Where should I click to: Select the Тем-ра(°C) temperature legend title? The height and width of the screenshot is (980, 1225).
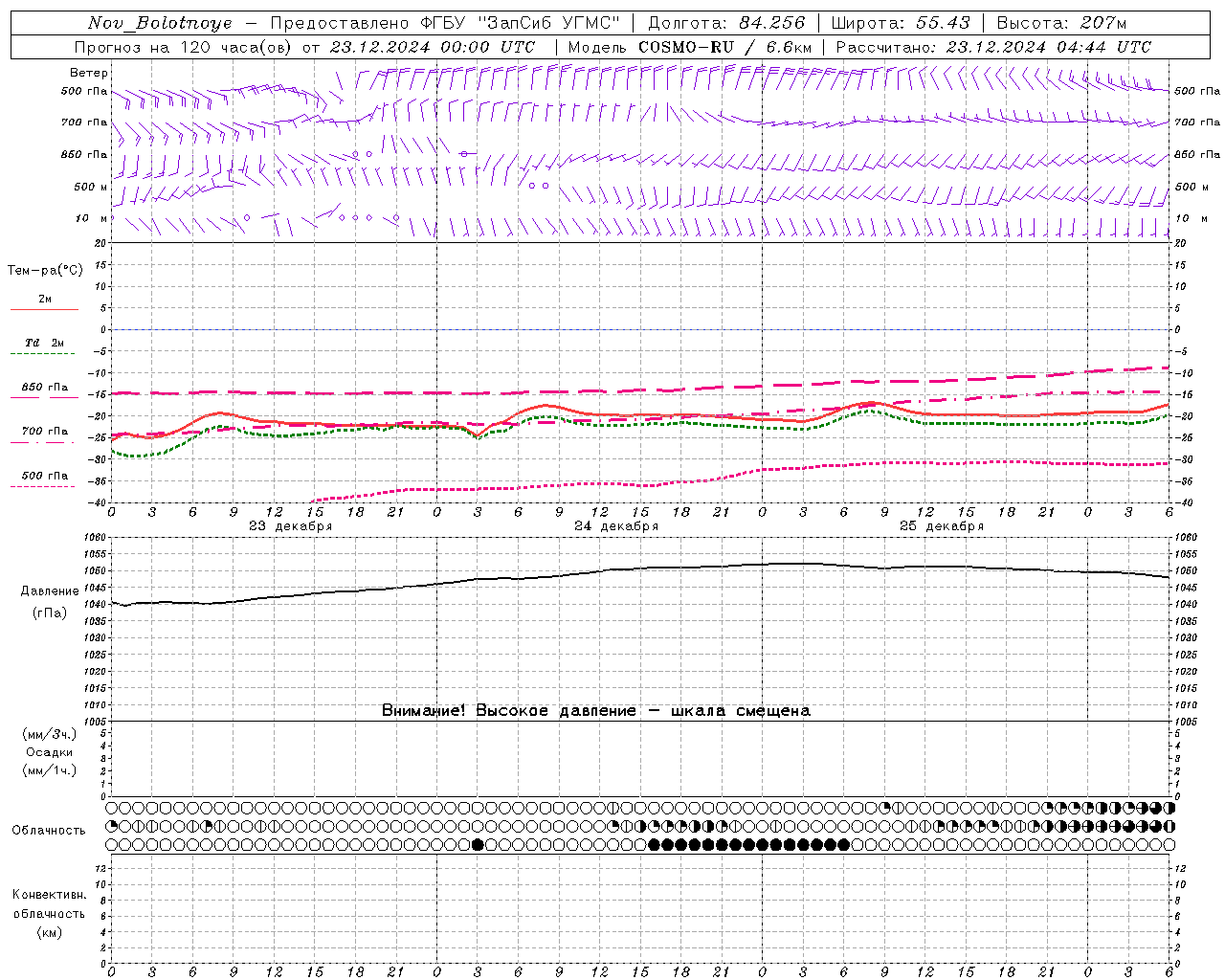pos(45,271)
